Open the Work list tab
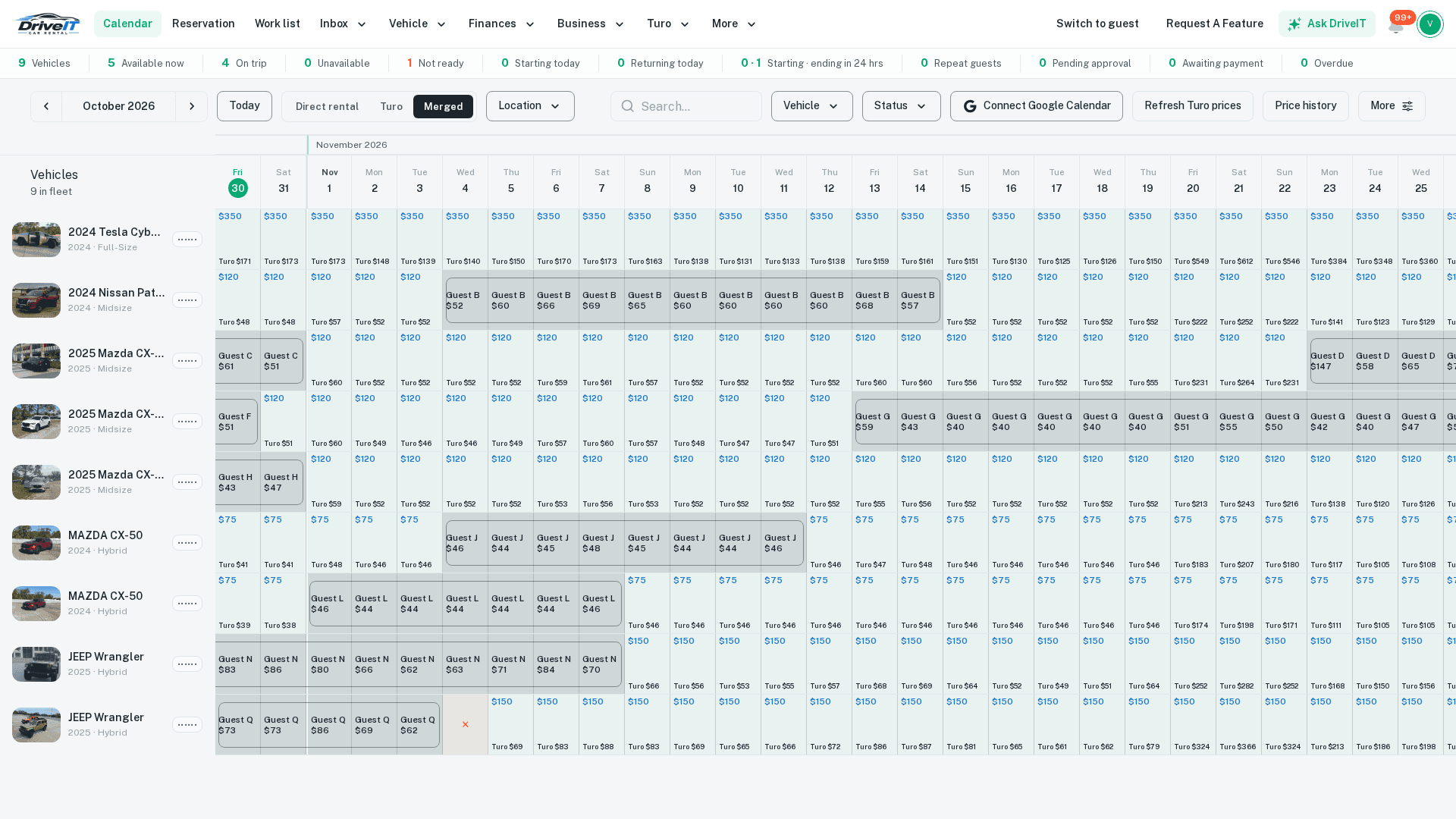 [278, 24]
